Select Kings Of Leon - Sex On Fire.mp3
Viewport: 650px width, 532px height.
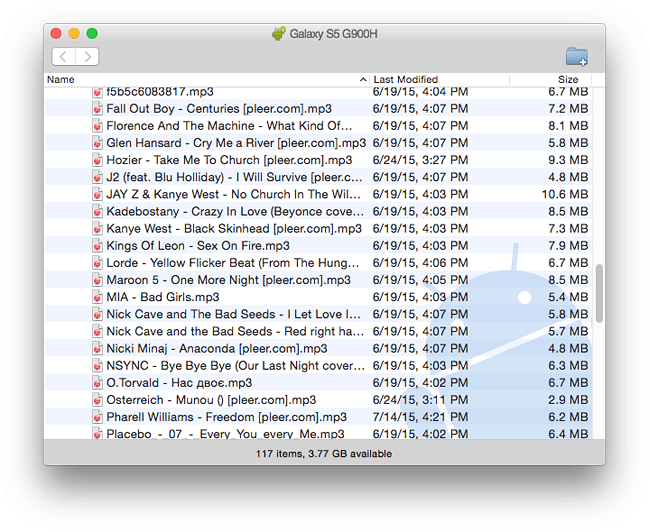[198, 246]
